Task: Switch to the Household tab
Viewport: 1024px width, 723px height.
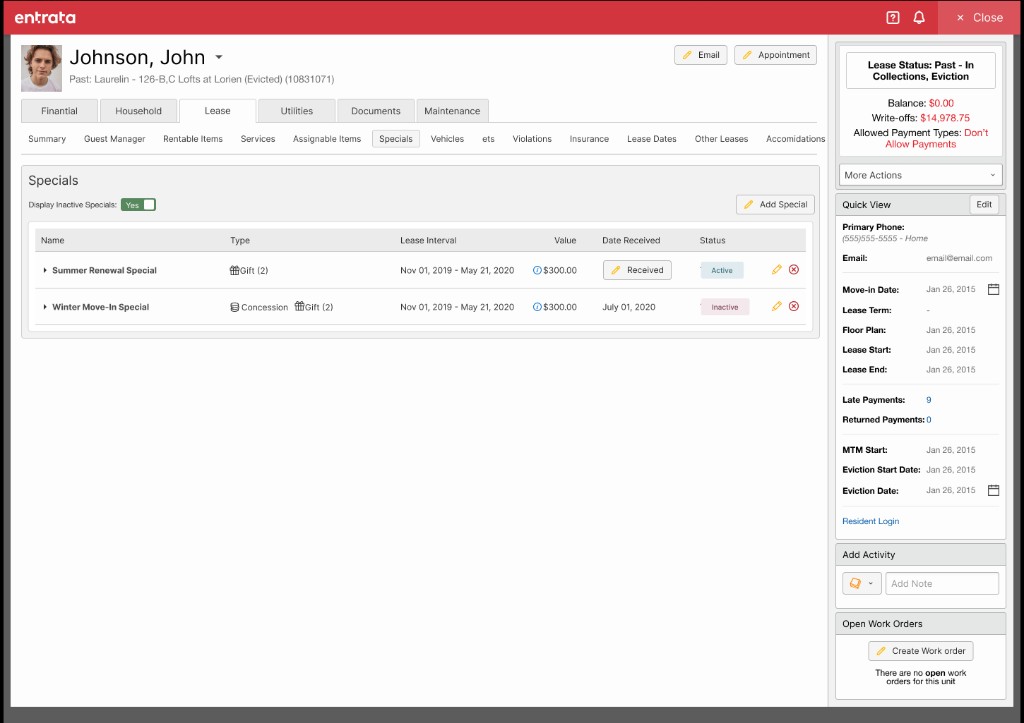Action: click(x=138, y=111)
